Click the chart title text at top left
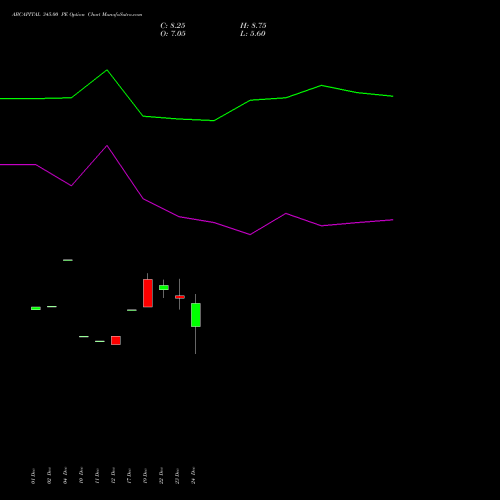The width and height of the screenshot is (500, 500). click(x=77, y=15)
